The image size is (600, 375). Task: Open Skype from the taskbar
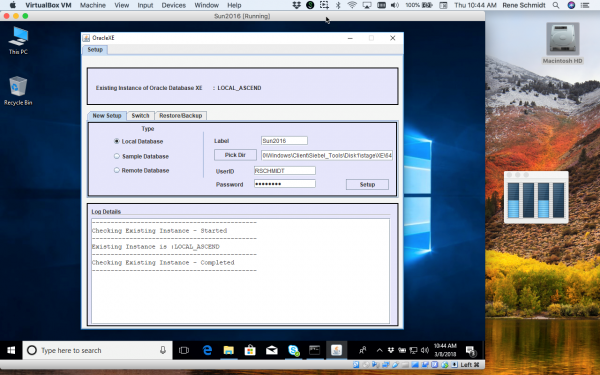pyautogui.click(x=293, y=350)
